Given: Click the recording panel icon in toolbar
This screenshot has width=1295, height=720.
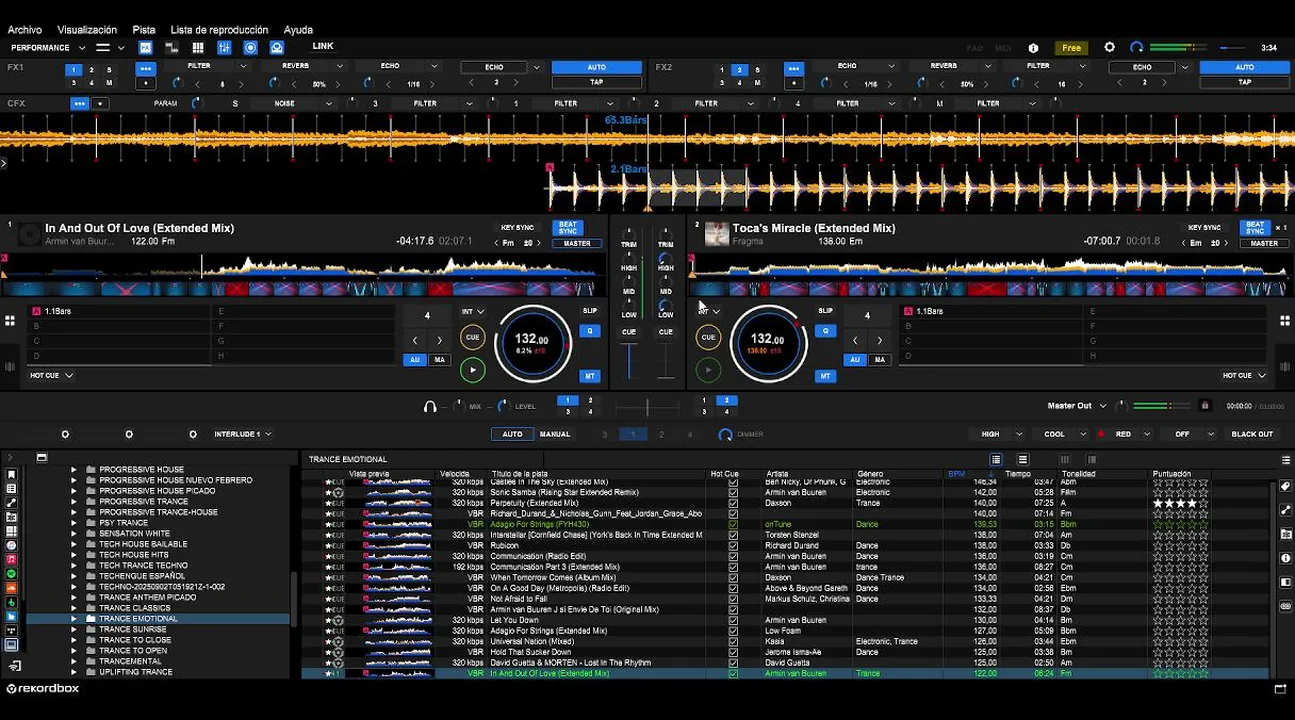Looking at the screenshot, I should [x=250, y=47].
